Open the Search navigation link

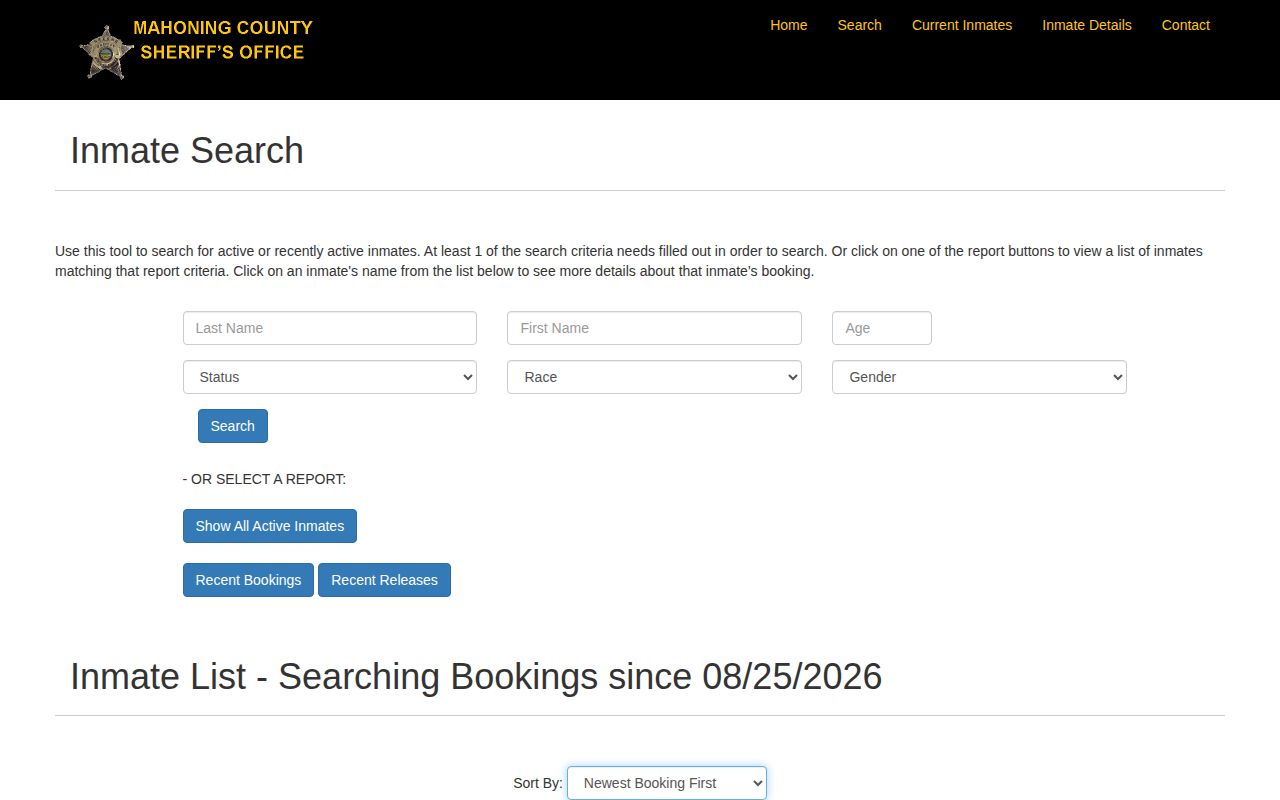coord(859,25)
